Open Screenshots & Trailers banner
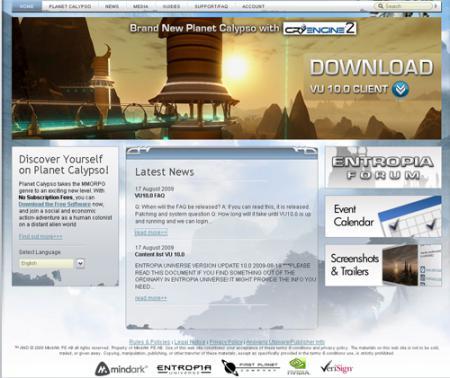 383,265
